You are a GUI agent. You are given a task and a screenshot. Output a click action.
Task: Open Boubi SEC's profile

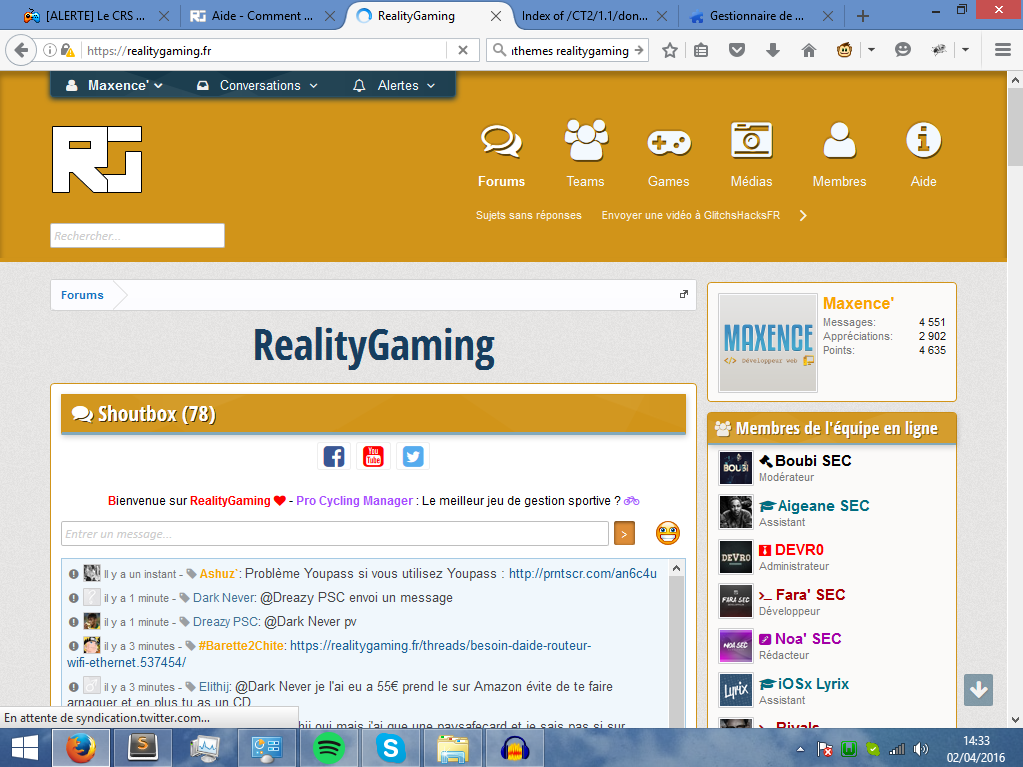[x=813, y=460]
